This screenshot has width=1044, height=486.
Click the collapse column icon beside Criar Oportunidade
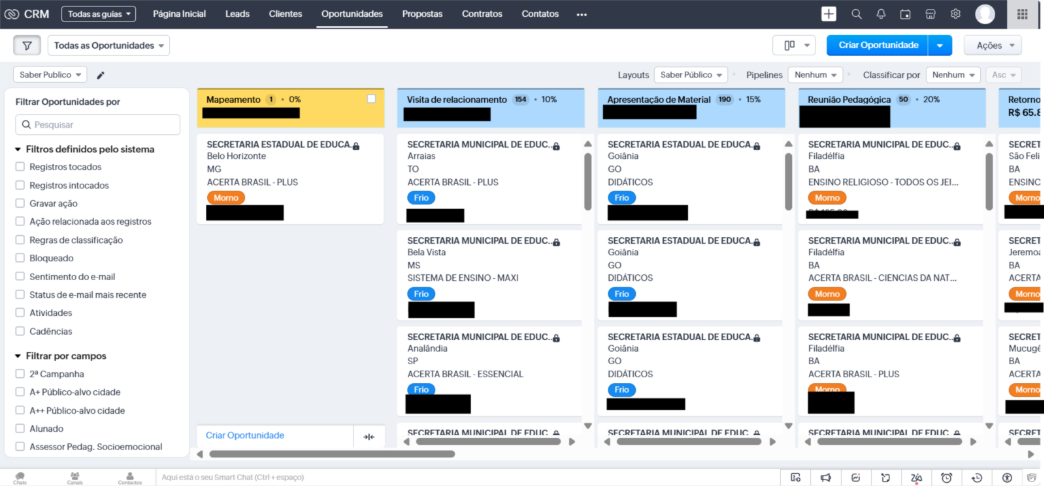point(370,437)
